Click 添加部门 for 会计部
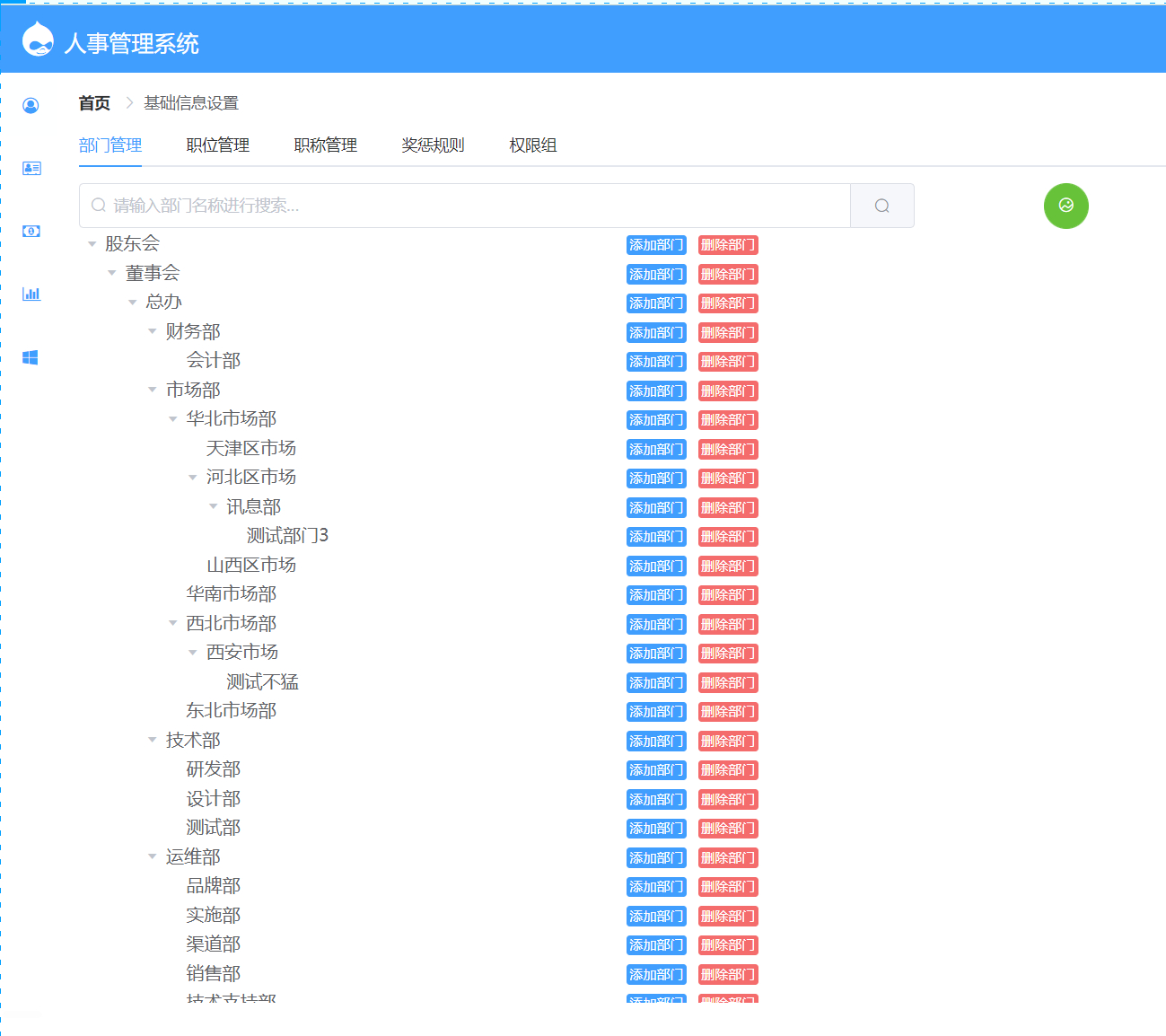Viewport: 1166px width, 1036px height. click(x=656, y=362)
